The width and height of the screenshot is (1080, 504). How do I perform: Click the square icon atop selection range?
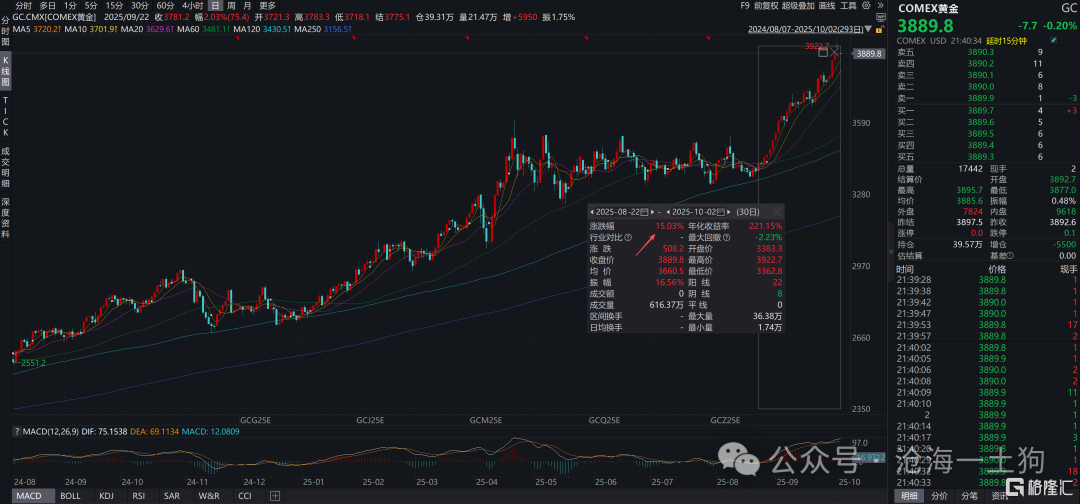[x=822, y=52]
